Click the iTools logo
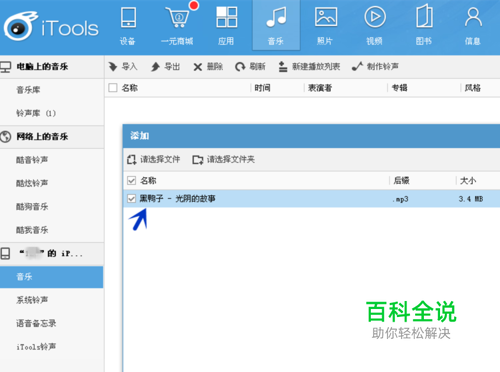Screen dimensions: 500x372 (52, 27)
